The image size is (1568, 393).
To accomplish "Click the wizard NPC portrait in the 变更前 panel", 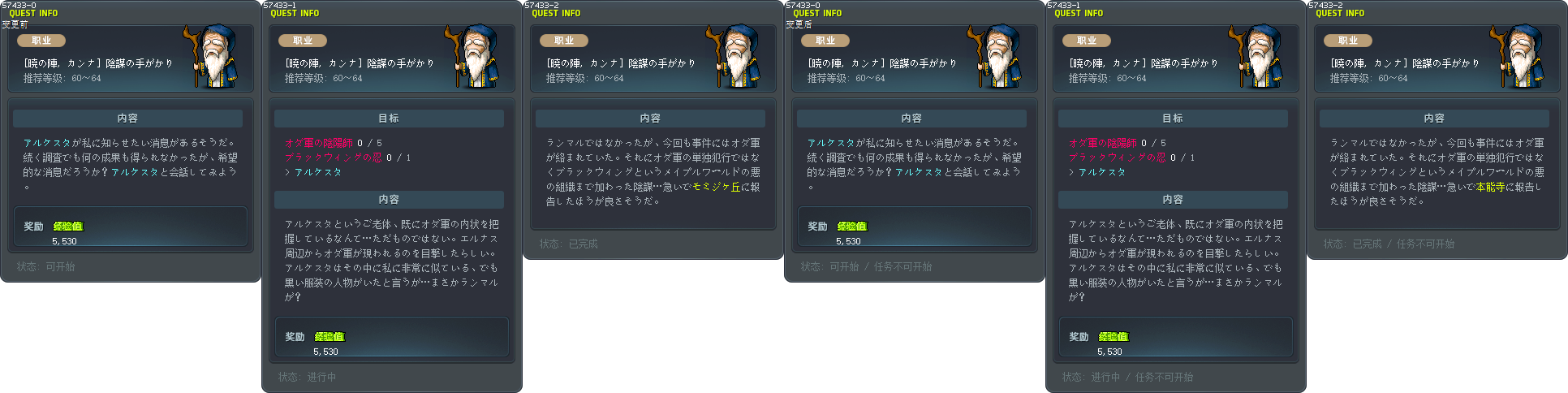I will 213,55.
